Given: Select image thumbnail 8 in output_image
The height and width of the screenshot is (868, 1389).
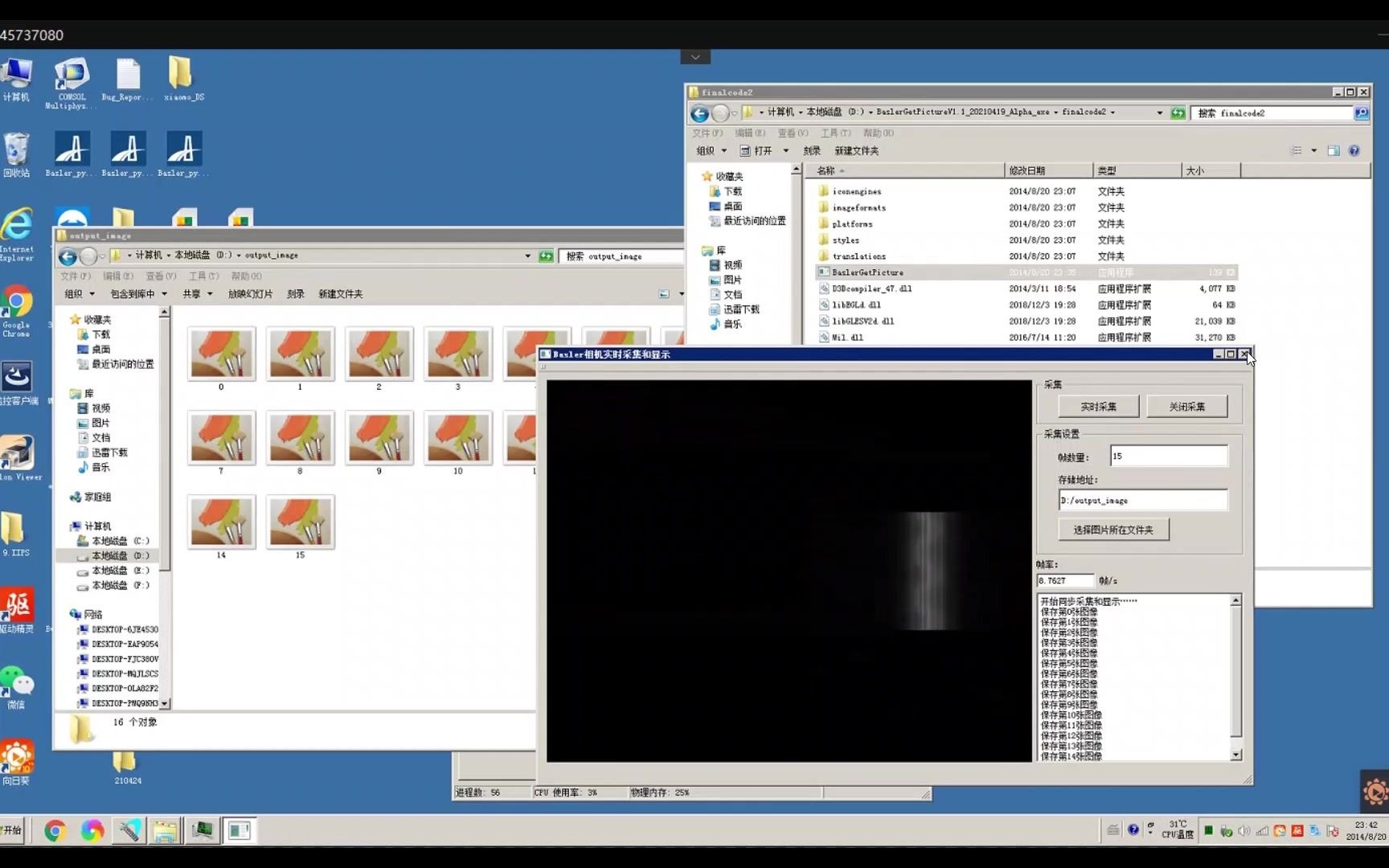Looking at the screenshot, I should pos(300,443).
